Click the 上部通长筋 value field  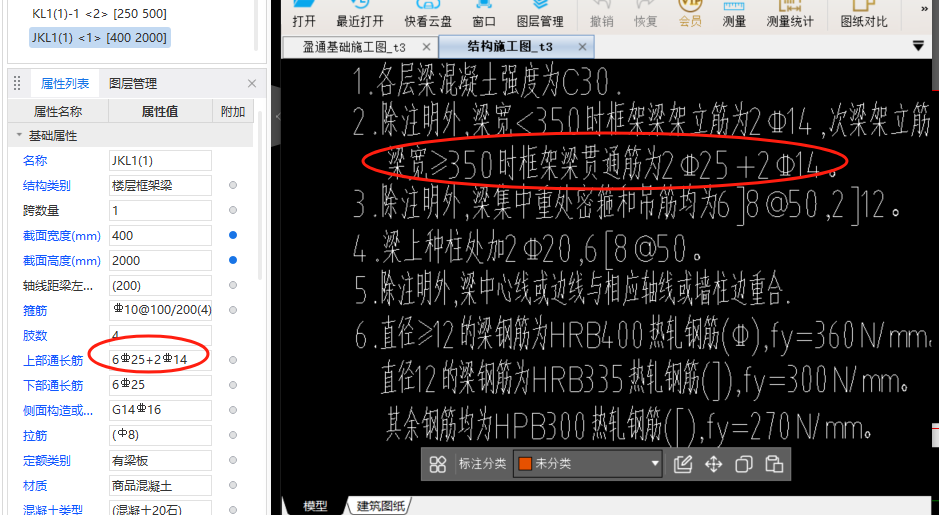[160, 360]
